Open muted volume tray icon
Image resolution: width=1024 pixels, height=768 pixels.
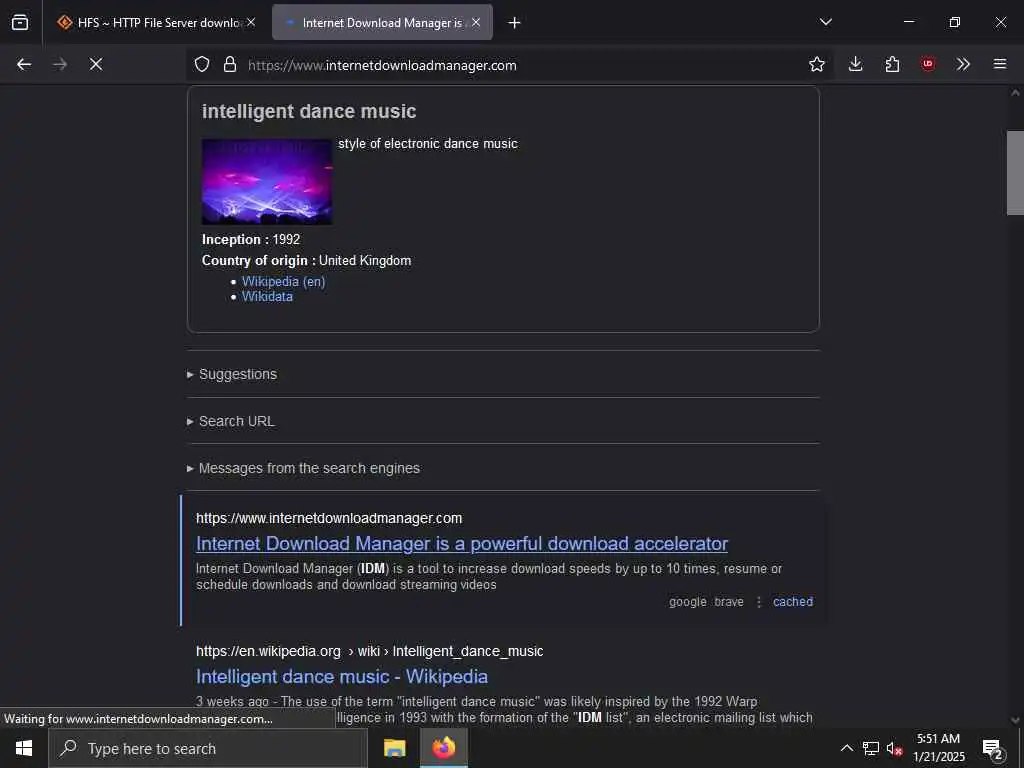tap(895, 748)
